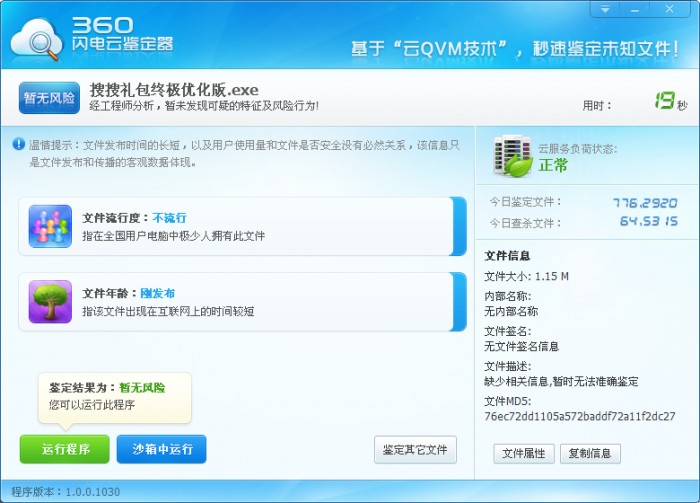
Task: Click the 鉴定结果为 tooltip bubble
Action: [115, 398]
